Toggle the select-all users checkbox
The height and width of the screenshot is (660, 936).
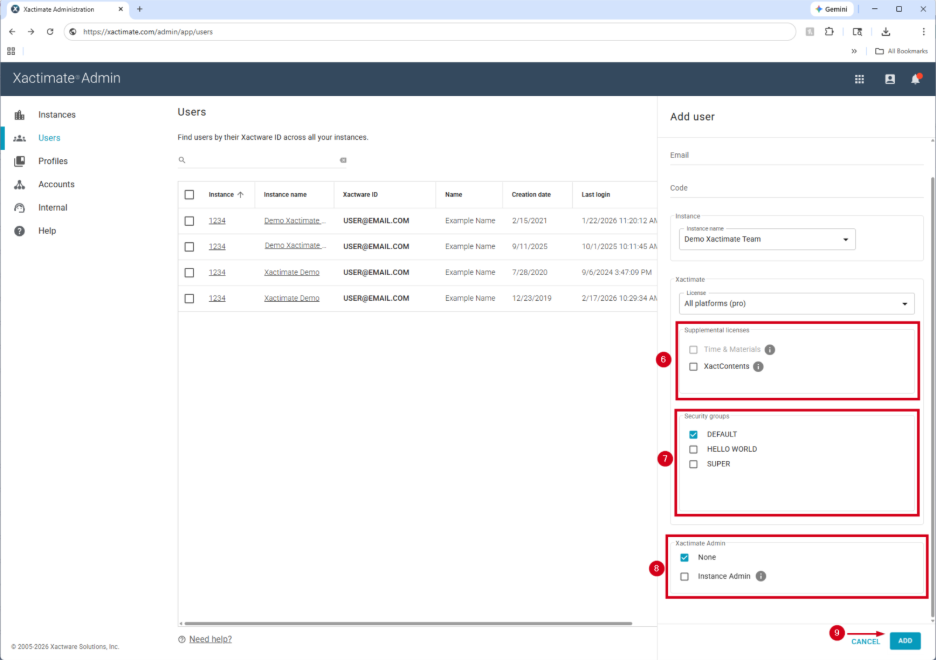pos(189,195)
